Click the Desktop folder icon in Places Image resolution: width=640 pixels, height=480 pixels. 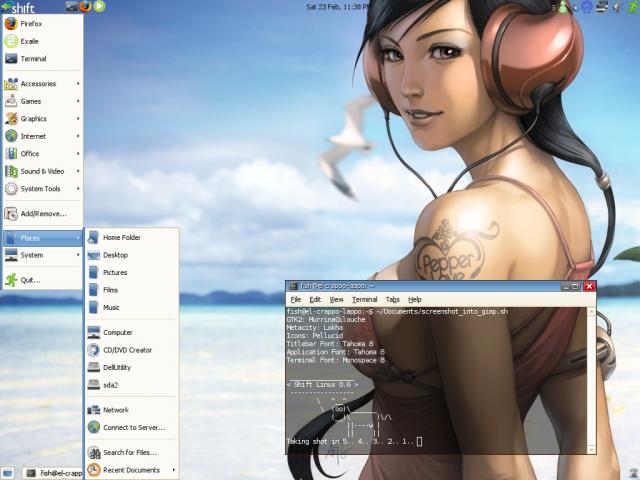click(93, 255)
